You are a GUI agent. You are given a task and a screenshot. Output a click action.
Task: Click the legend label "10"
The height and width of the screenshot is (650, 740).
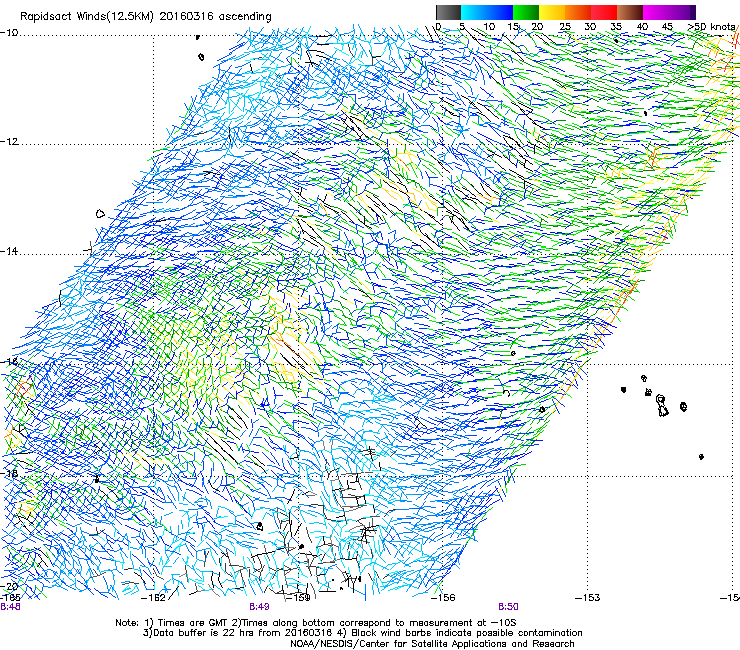[x=489, y=27]
